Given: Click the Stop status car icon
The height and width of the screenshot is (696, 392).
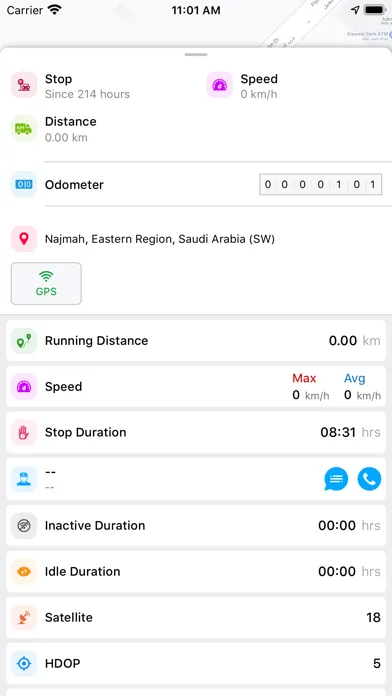Looking at the screenshot, I should 24,85.
